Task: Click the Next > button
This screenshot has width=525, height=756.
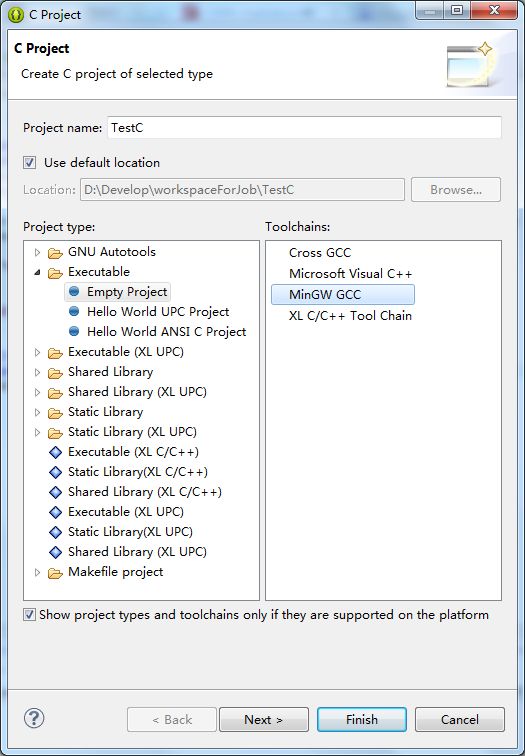Action: pyautogui.click(x=264, y=719)
